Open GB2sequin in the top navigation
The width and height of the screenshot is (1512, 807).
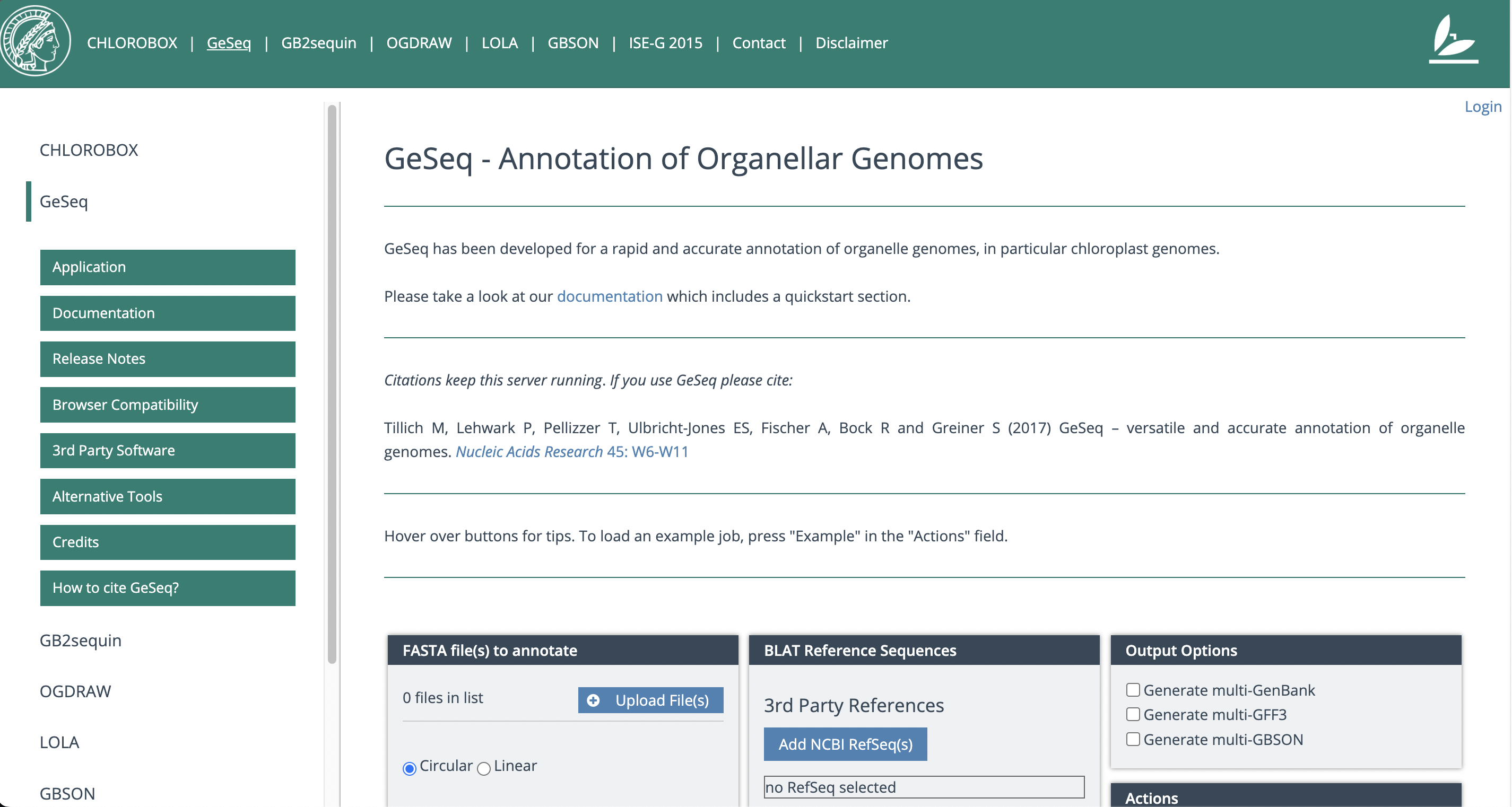tap(319, 43)
